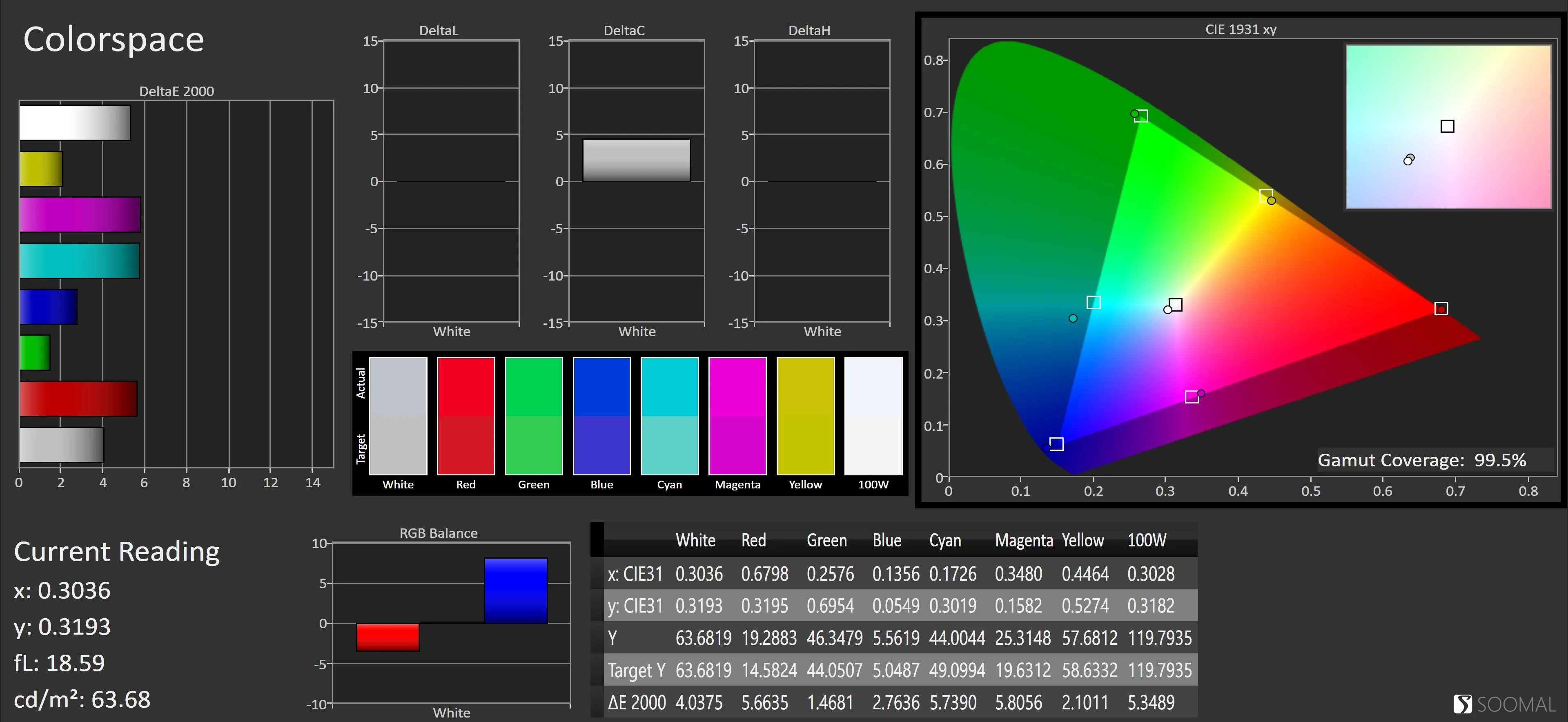Click the Blue actual/target color swatch

point(601,416)
